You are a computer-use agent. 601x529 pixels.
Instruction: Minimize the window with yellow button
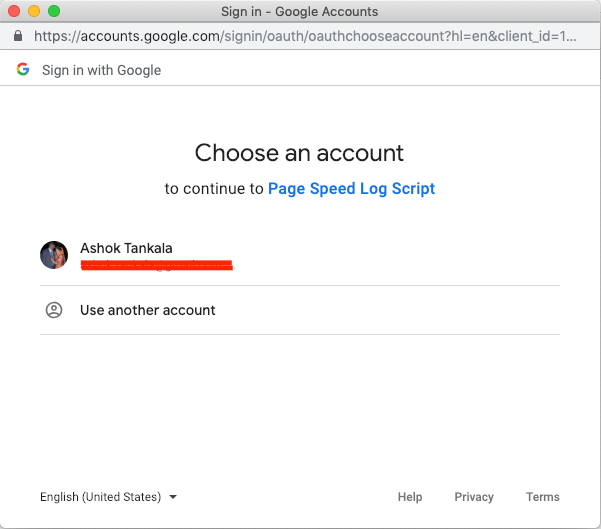(34, 11)
